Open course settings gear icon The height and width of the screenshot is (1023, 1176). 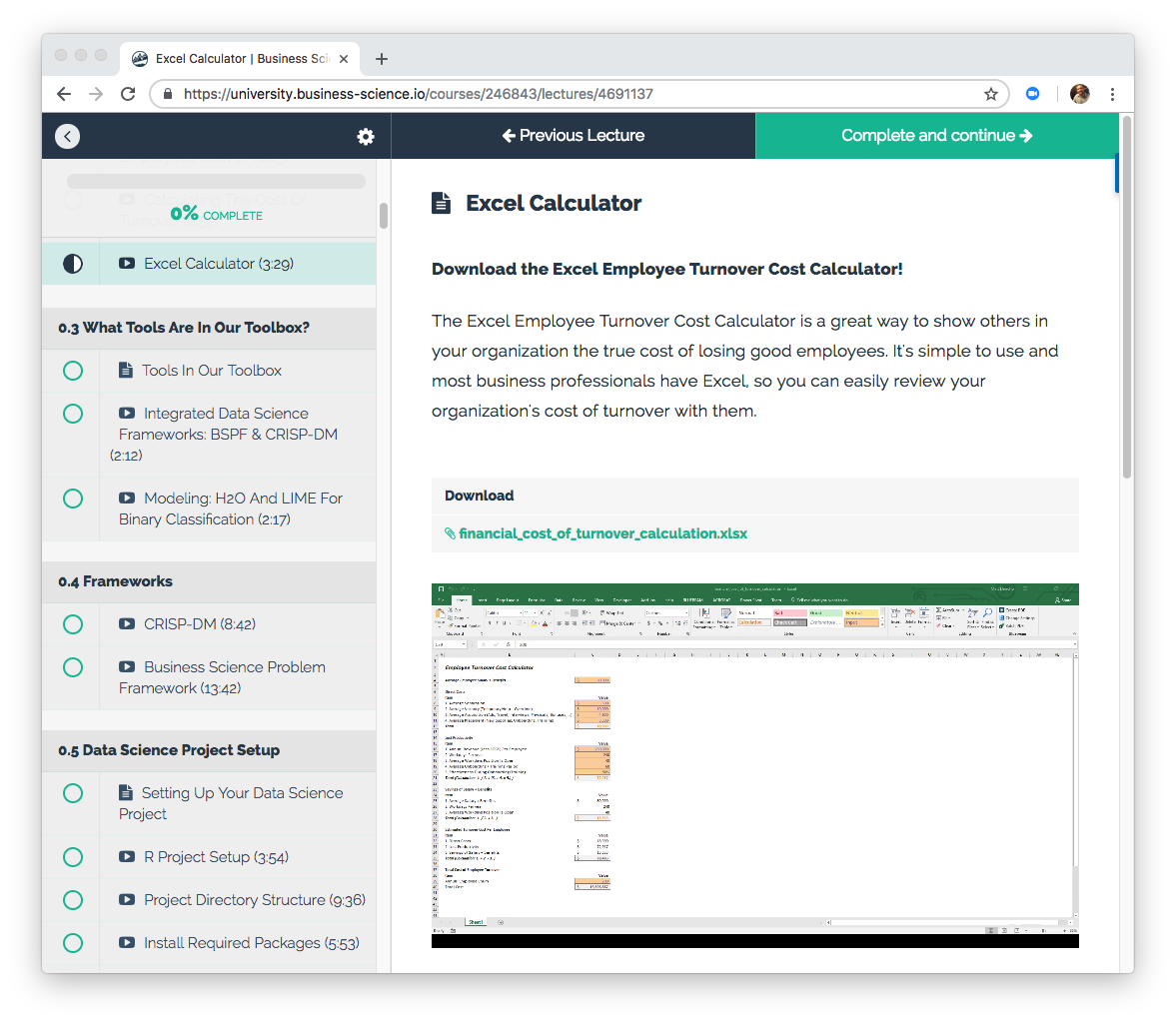(x=366, y=137)
